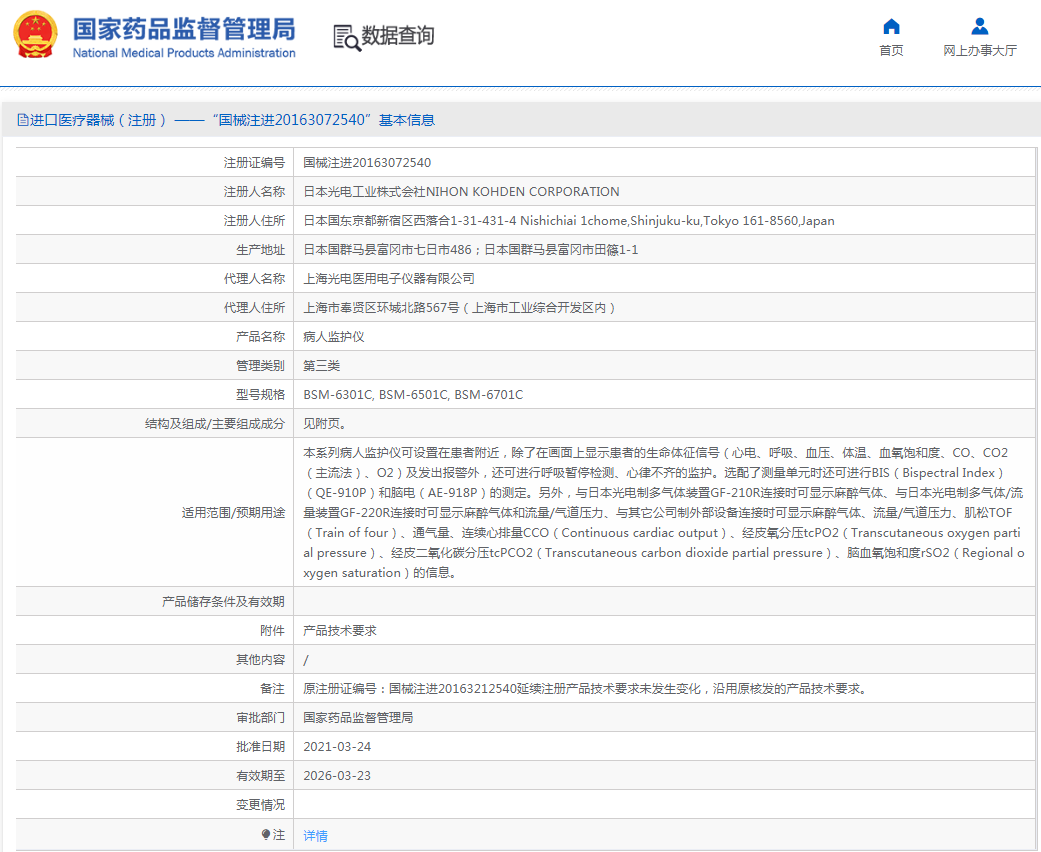The height and width of the screenshot is (852, 1041).
Task: Click the 代理人名称 row label
Action: tap(254, 279)
